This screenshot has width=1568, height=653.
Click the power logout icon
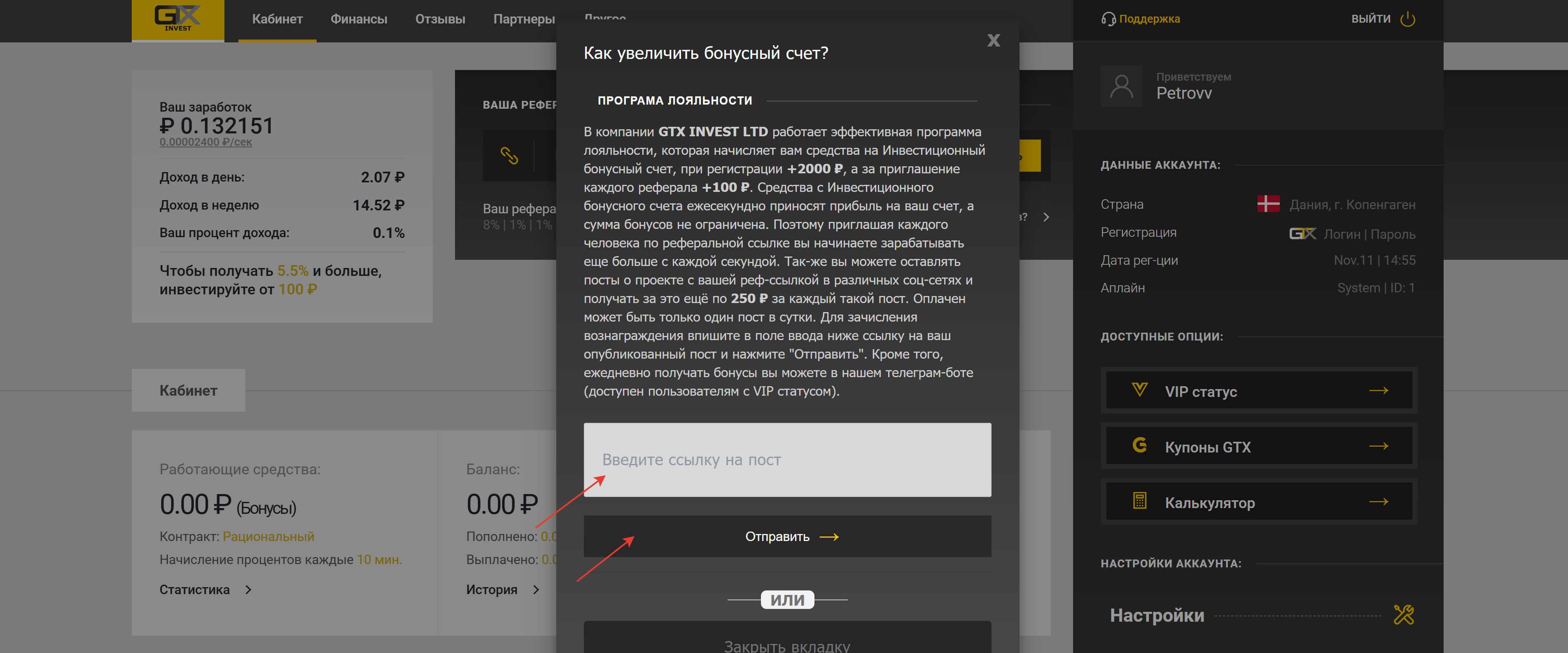coord(1408,19)
